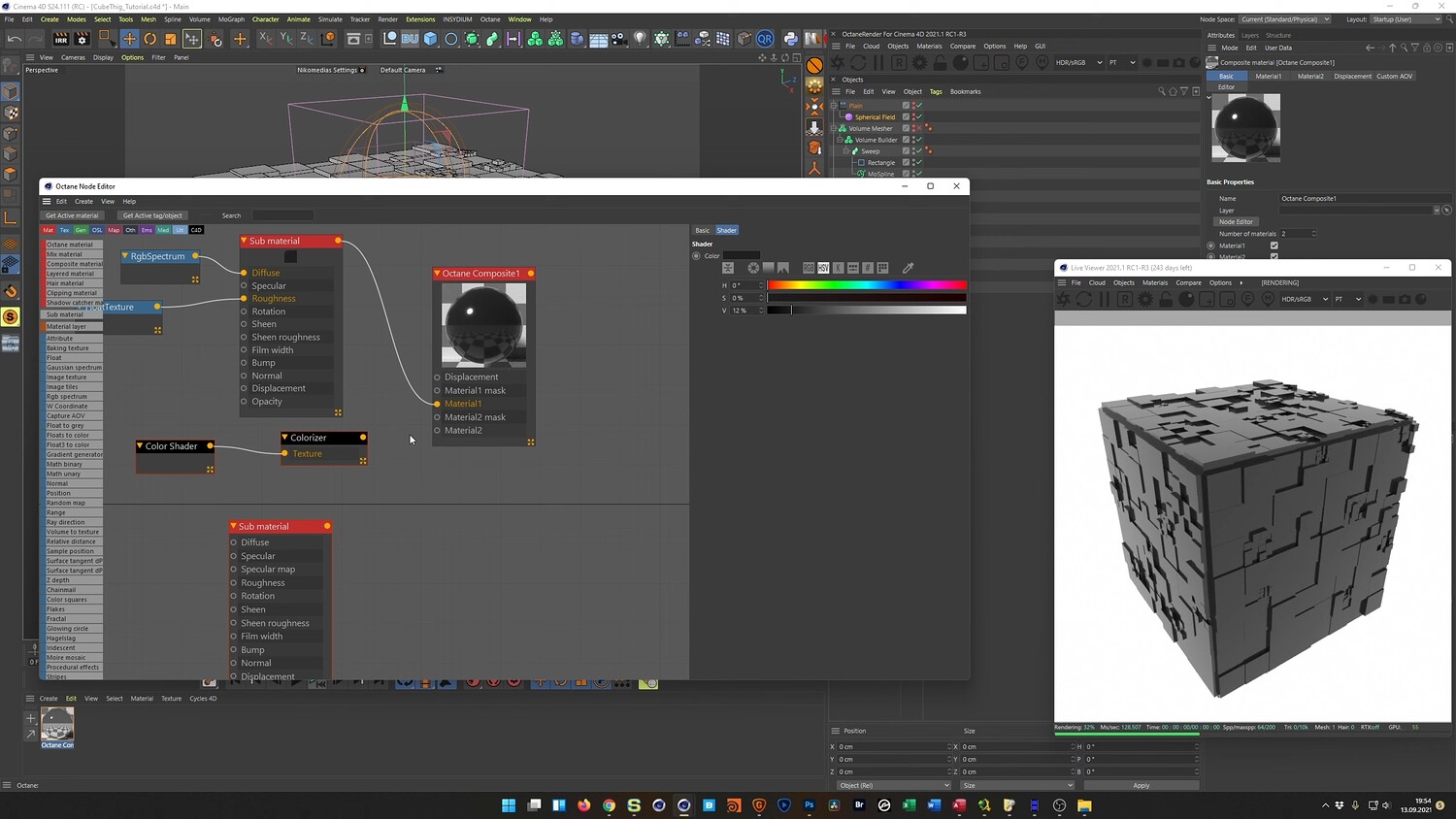
Task: Click the camera object icon in toolbar
Action: click(x=618, y=39)
